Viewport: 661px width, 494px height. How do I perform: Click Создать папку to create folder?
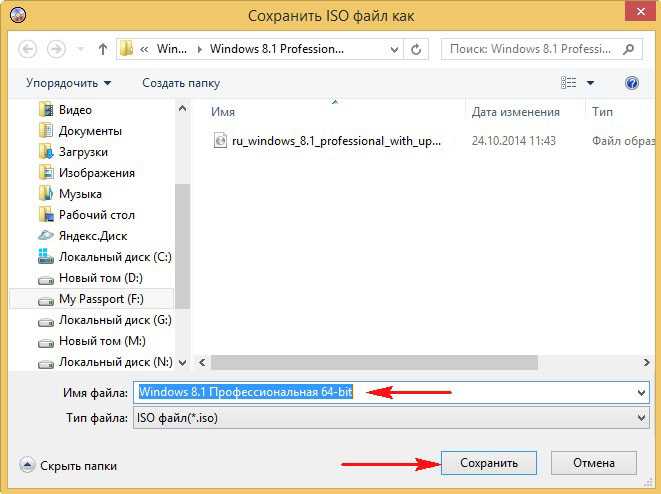tap(181, 83)
